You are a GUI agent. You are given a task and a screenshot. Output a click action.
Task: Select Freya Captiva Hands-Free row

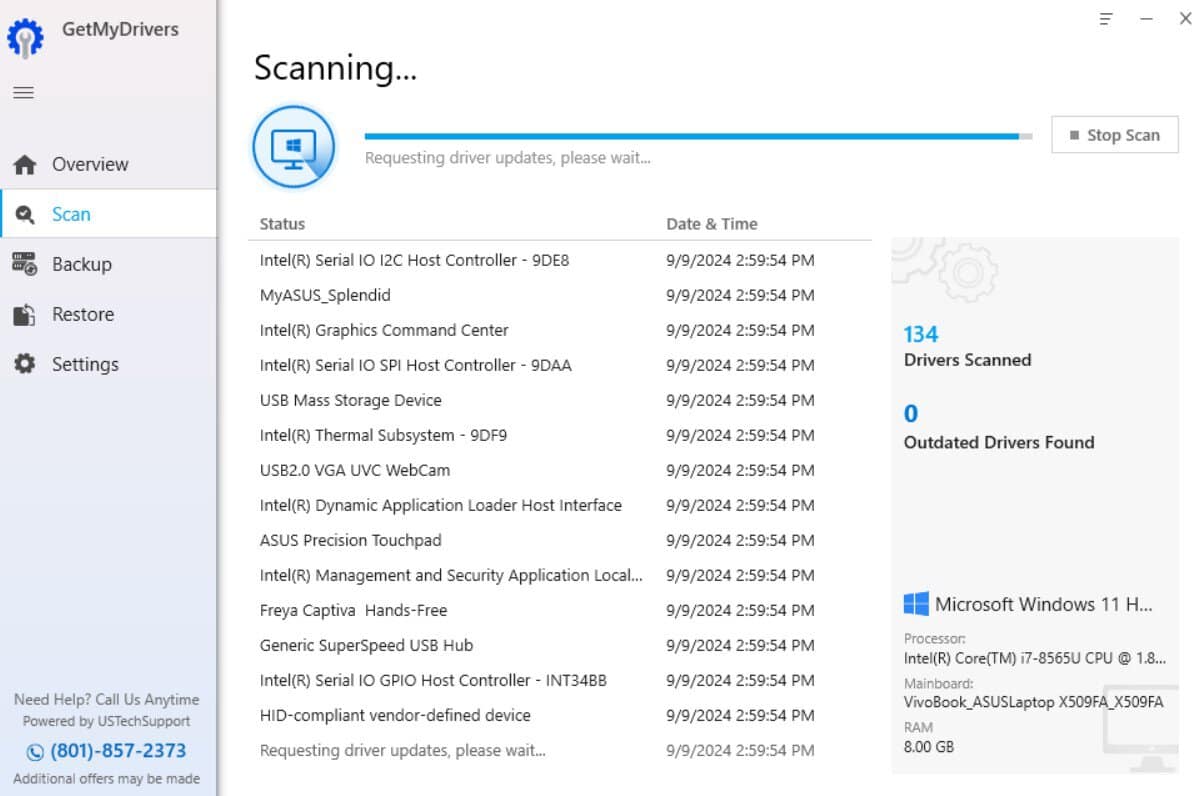click(560, 610)
